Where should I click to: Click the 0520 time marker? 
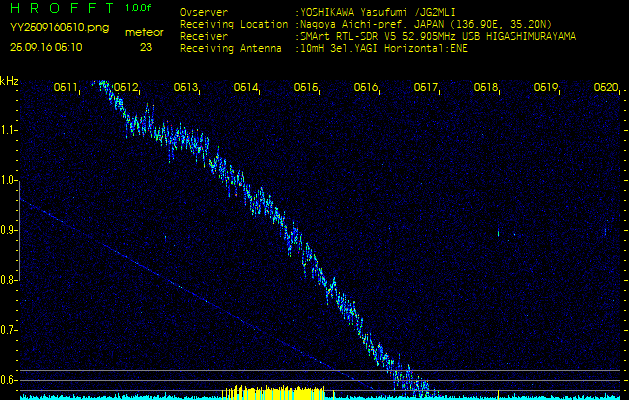click(x=605, y=88)
